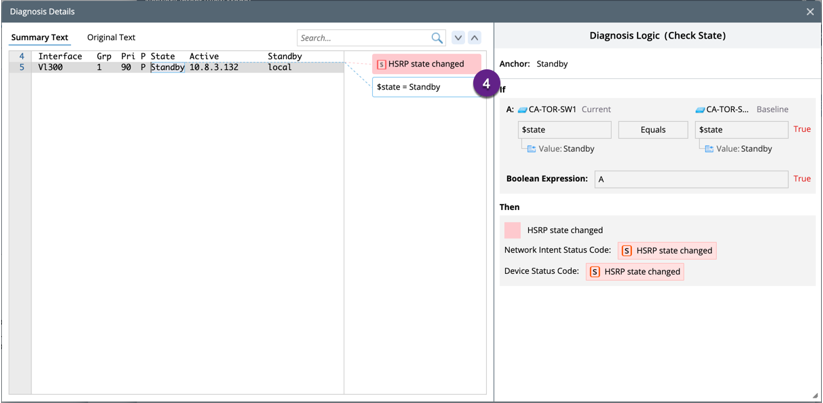
Task: Click line number 5 in the gutter
Action: pyautogui.click(x=22, y=68)
